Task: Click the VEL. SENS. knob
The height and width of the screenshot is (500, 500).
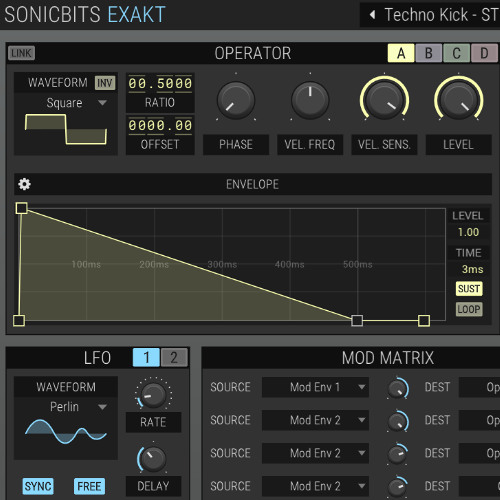Action: pos(384,99)
